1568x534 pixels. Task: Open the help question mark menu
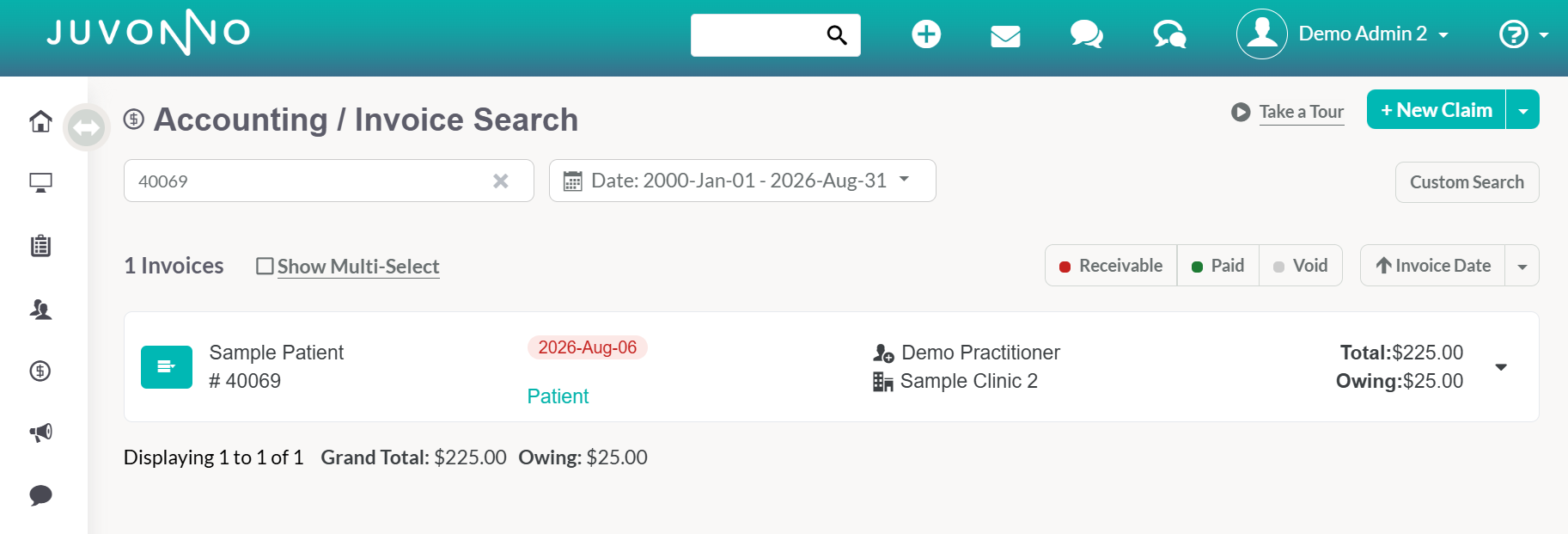coord(1523,34)
